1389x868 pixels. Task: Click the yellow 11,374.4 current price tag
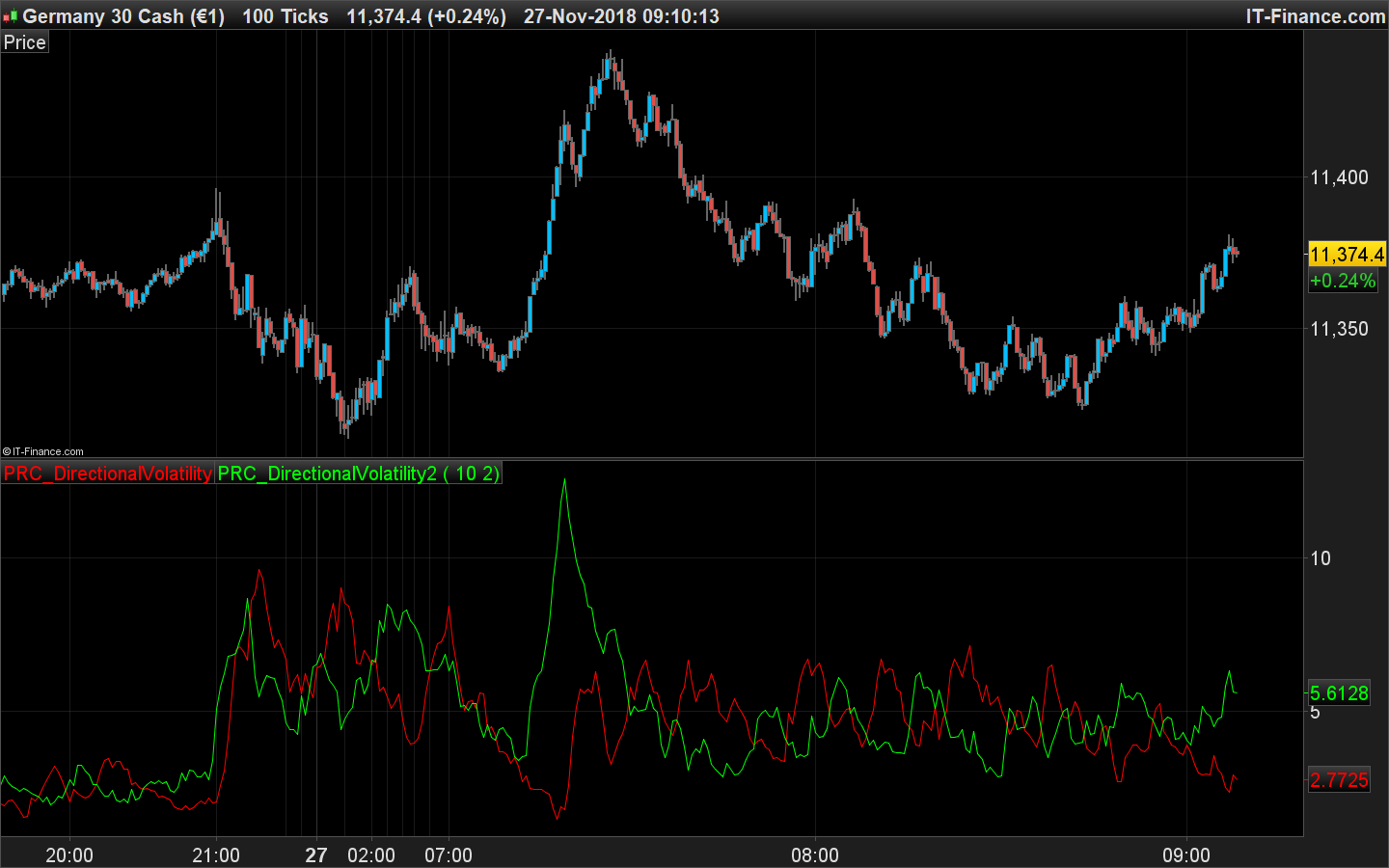(x=1347, y=255)
